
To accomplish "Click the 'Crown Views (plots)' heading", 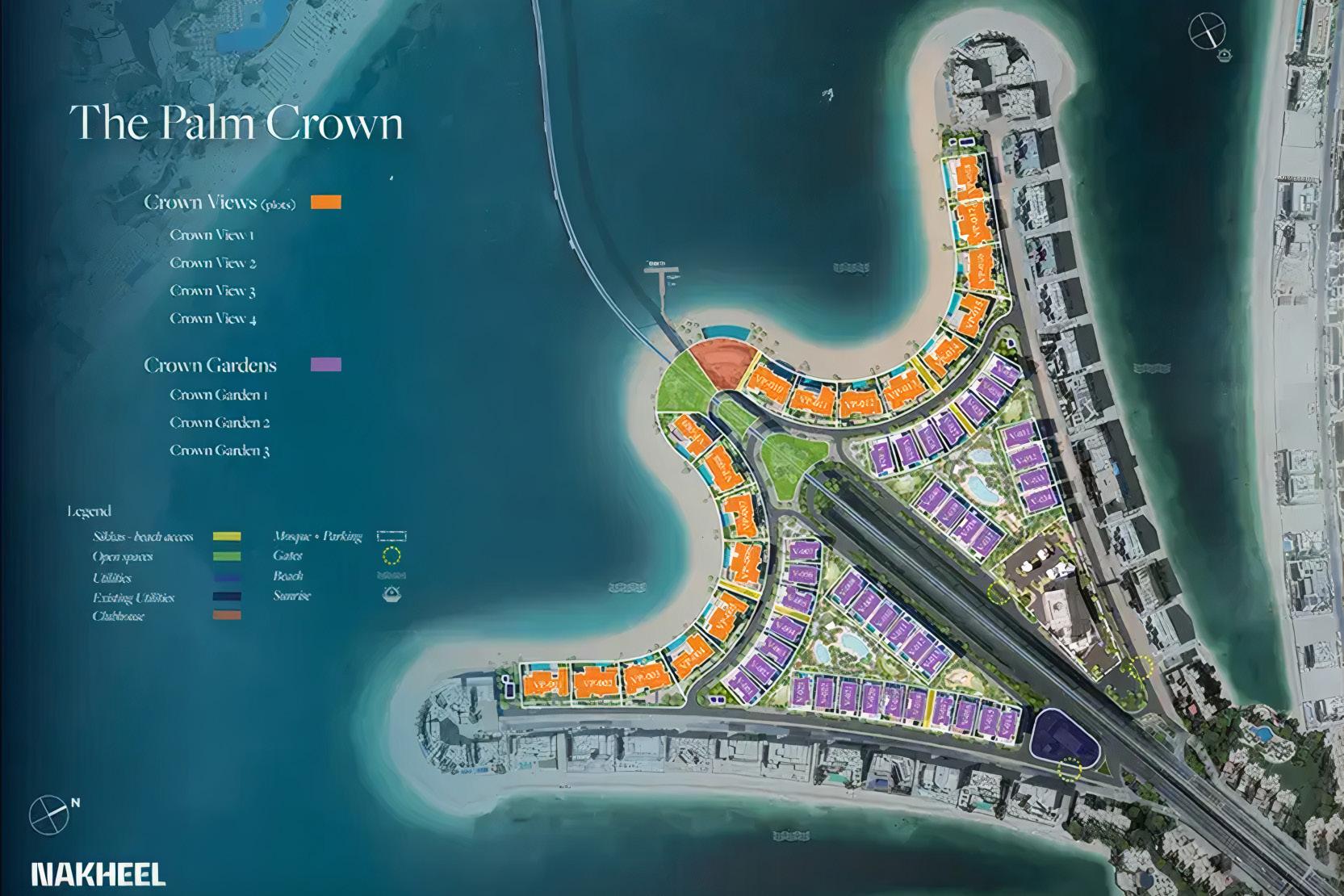I will point(220,203).
